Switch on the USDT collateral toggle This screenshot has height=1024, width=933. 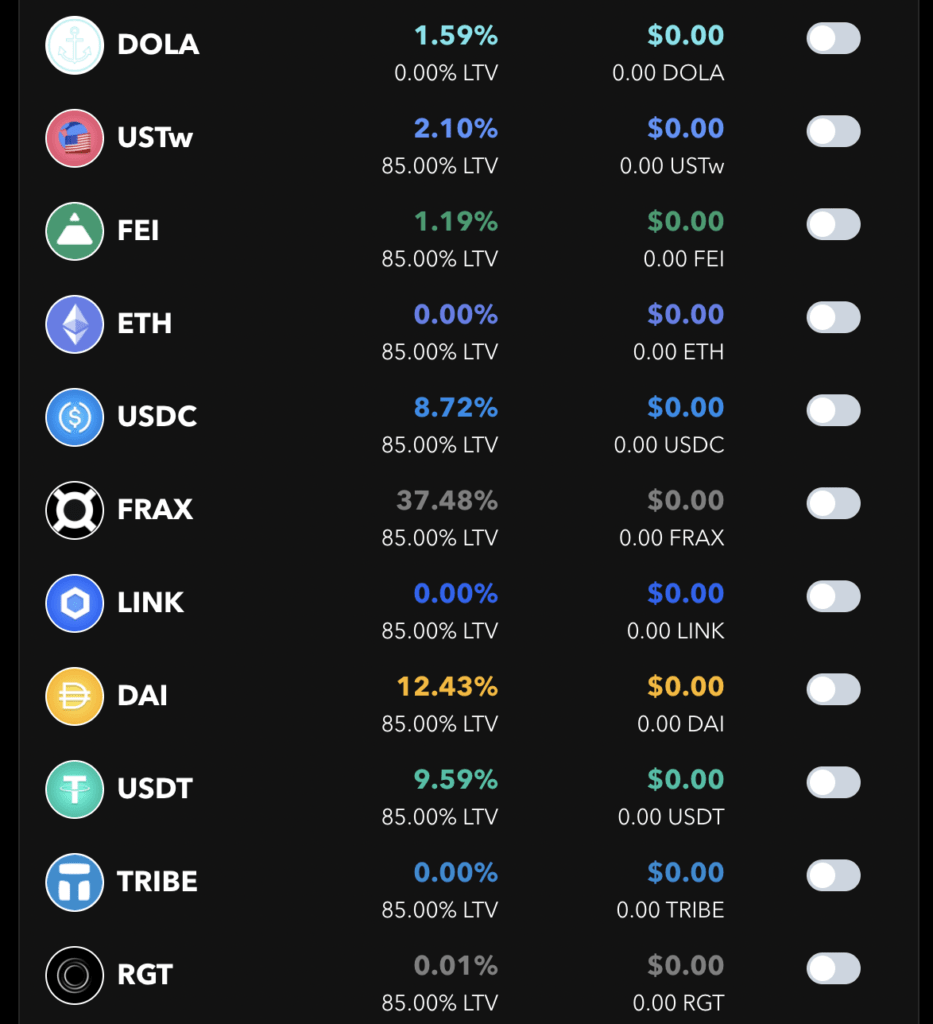(x=833, y=783)
